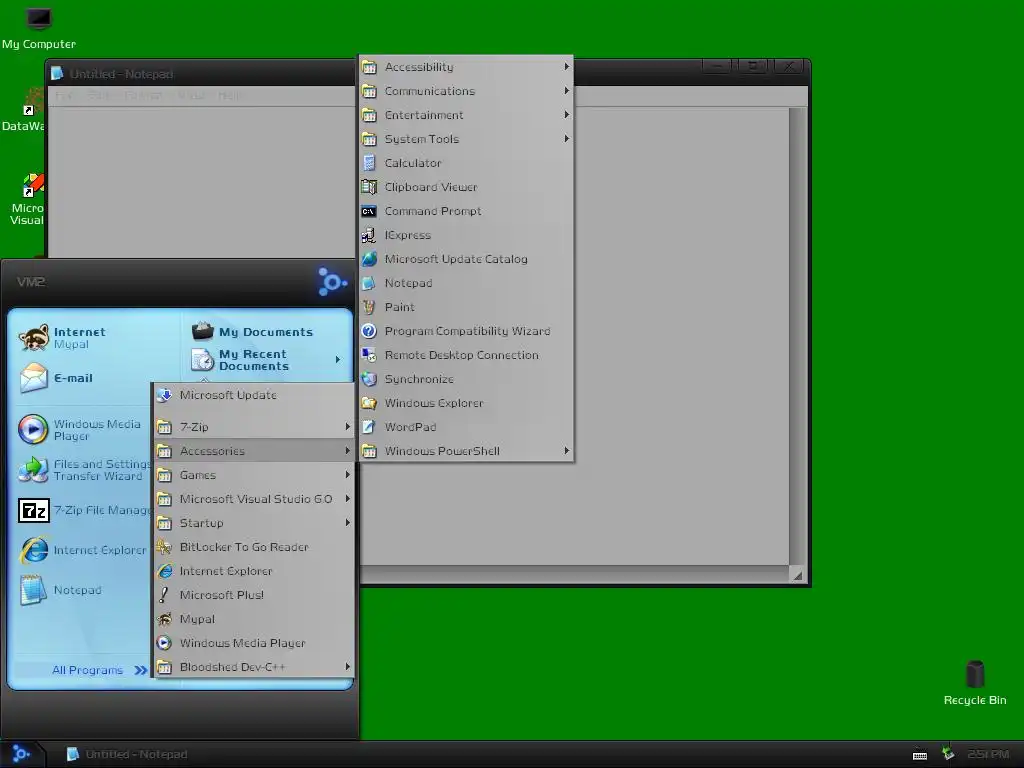1024x768 pixels.
Task: Select Untitled - Notepad taskbar button
Action: pyautogui.click(x=128, y=754)
